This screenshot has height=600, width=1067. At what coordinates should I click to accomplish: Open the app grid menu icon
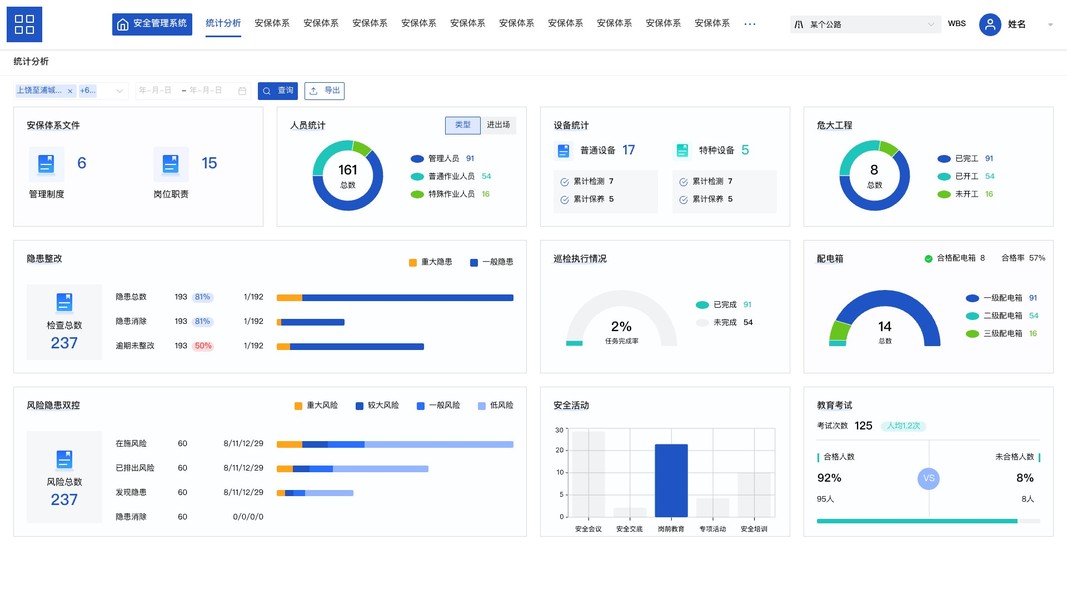pyautogui.click(x=24, y=24)
